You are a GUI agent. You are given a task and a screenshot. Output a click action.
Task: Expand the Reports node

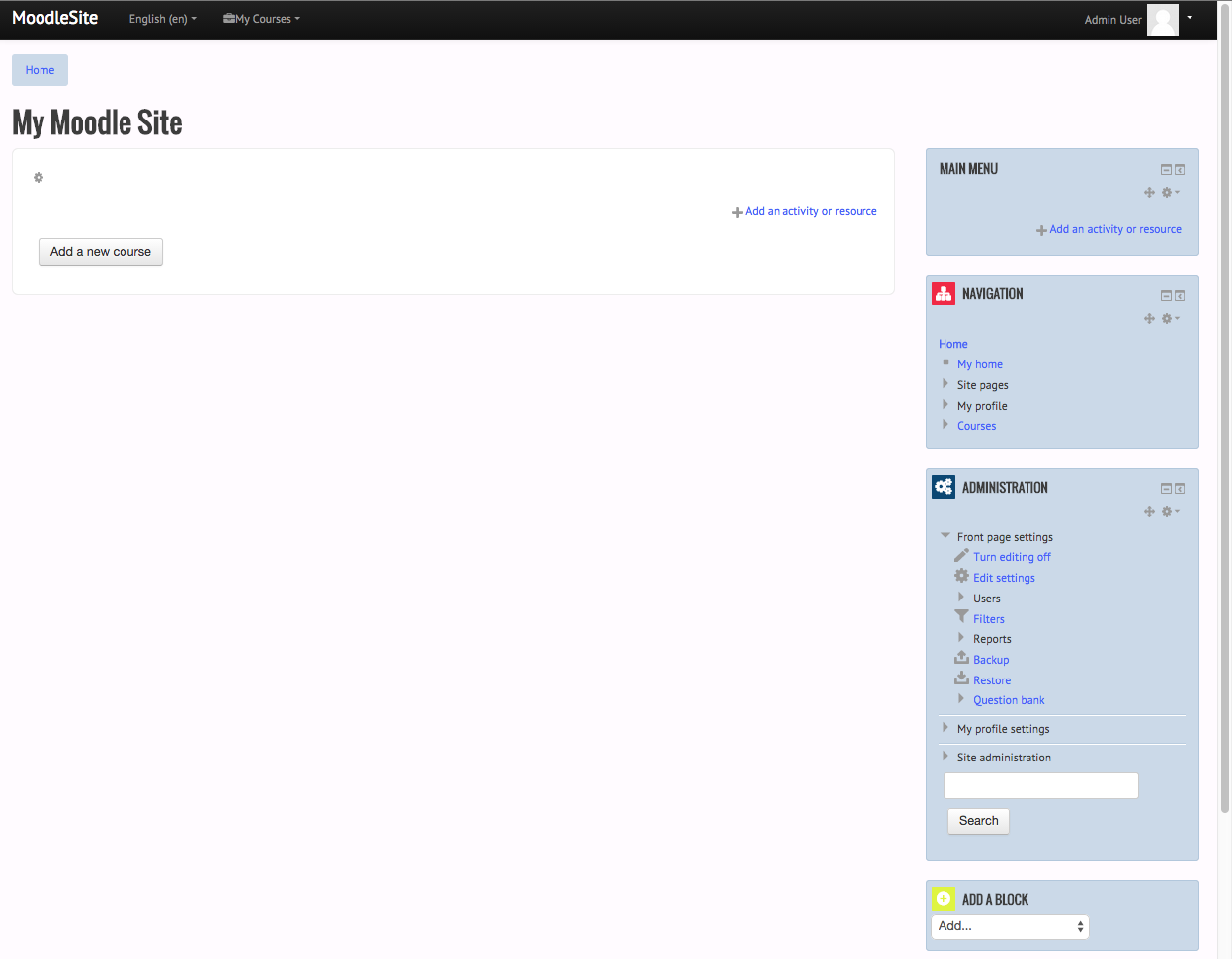pos(961,638)
